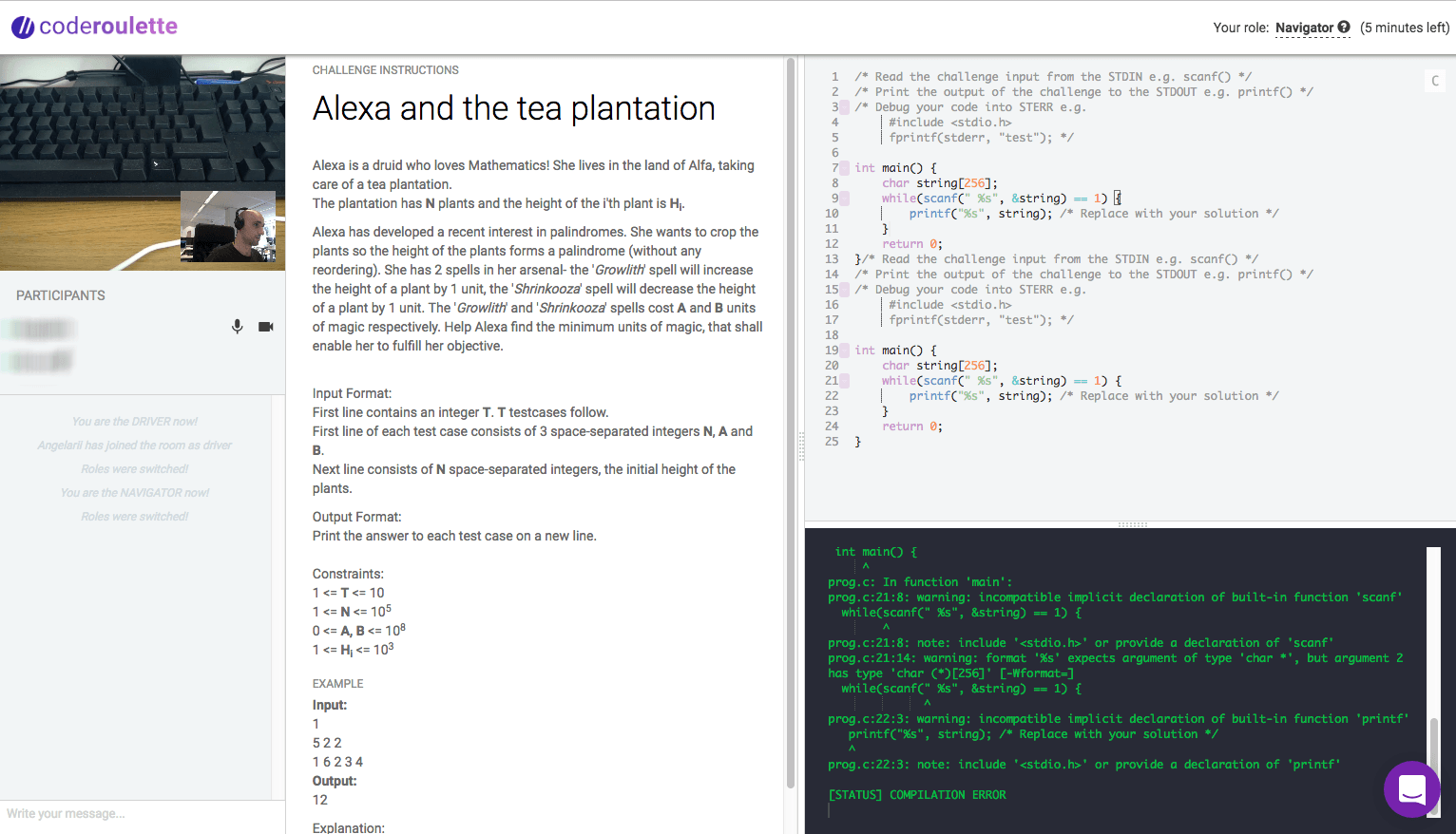The width and height of the screenshot is (1456, 834).
Task: Click the help question mark beside Navigator
Action: click(1344, 28)
